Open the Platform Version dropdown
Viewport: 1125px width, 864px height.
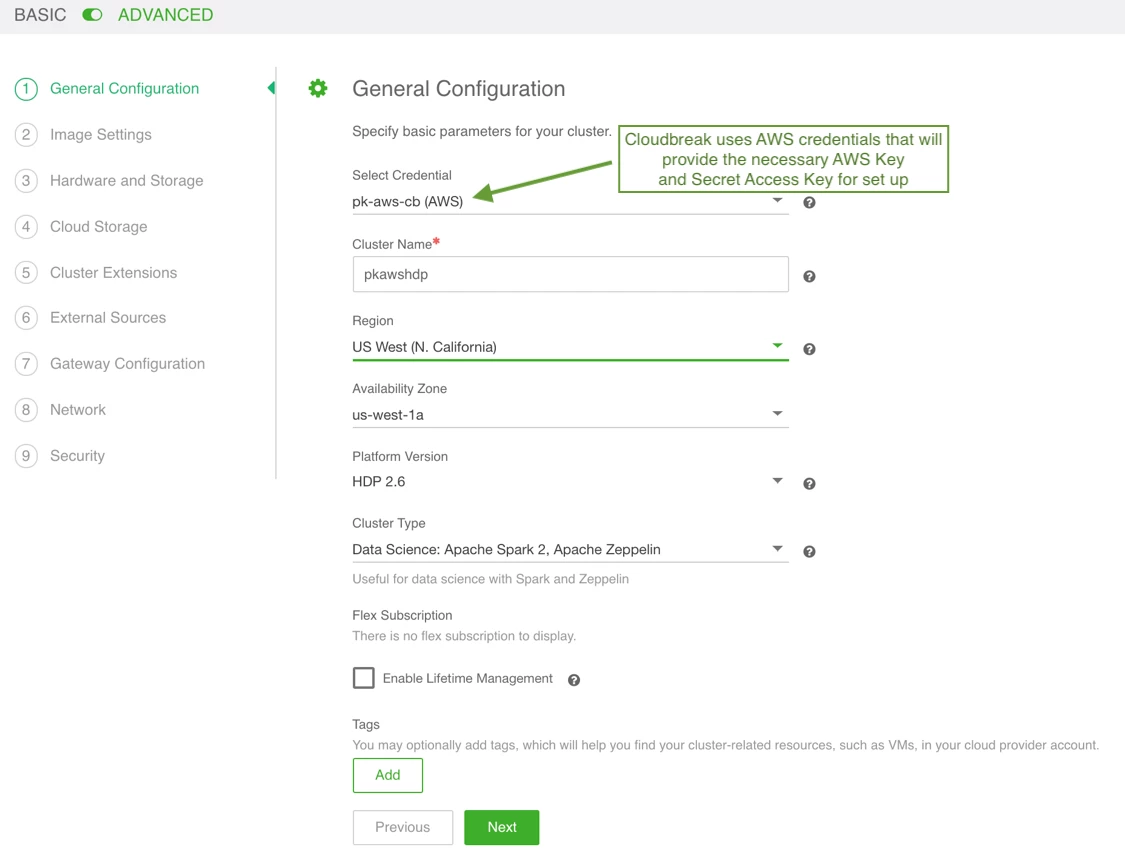pyautogui.click(x=570, y=482)
